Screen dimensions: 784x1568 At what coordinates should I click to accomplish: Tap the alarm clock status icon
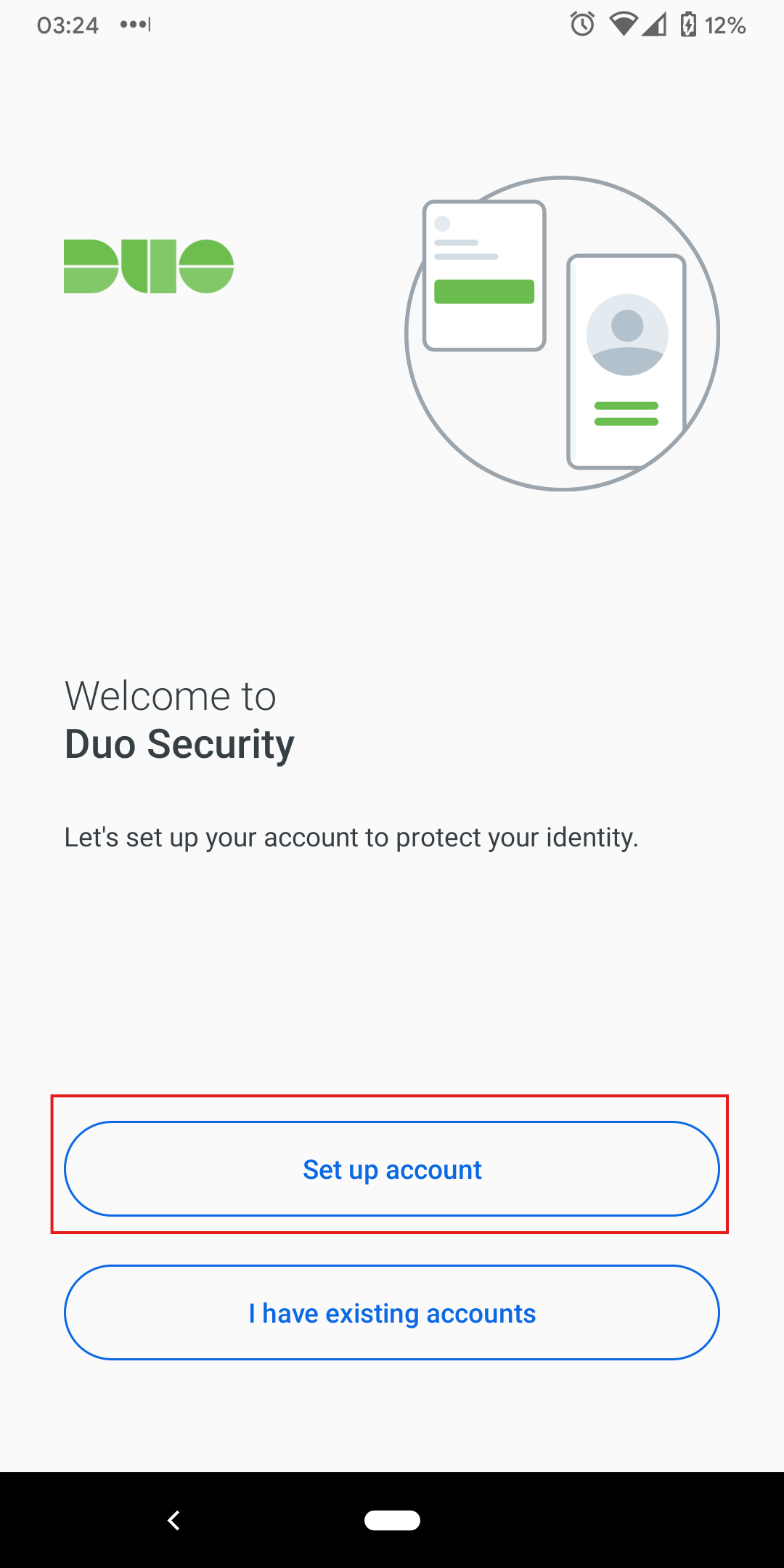click(x=582, y=25)
